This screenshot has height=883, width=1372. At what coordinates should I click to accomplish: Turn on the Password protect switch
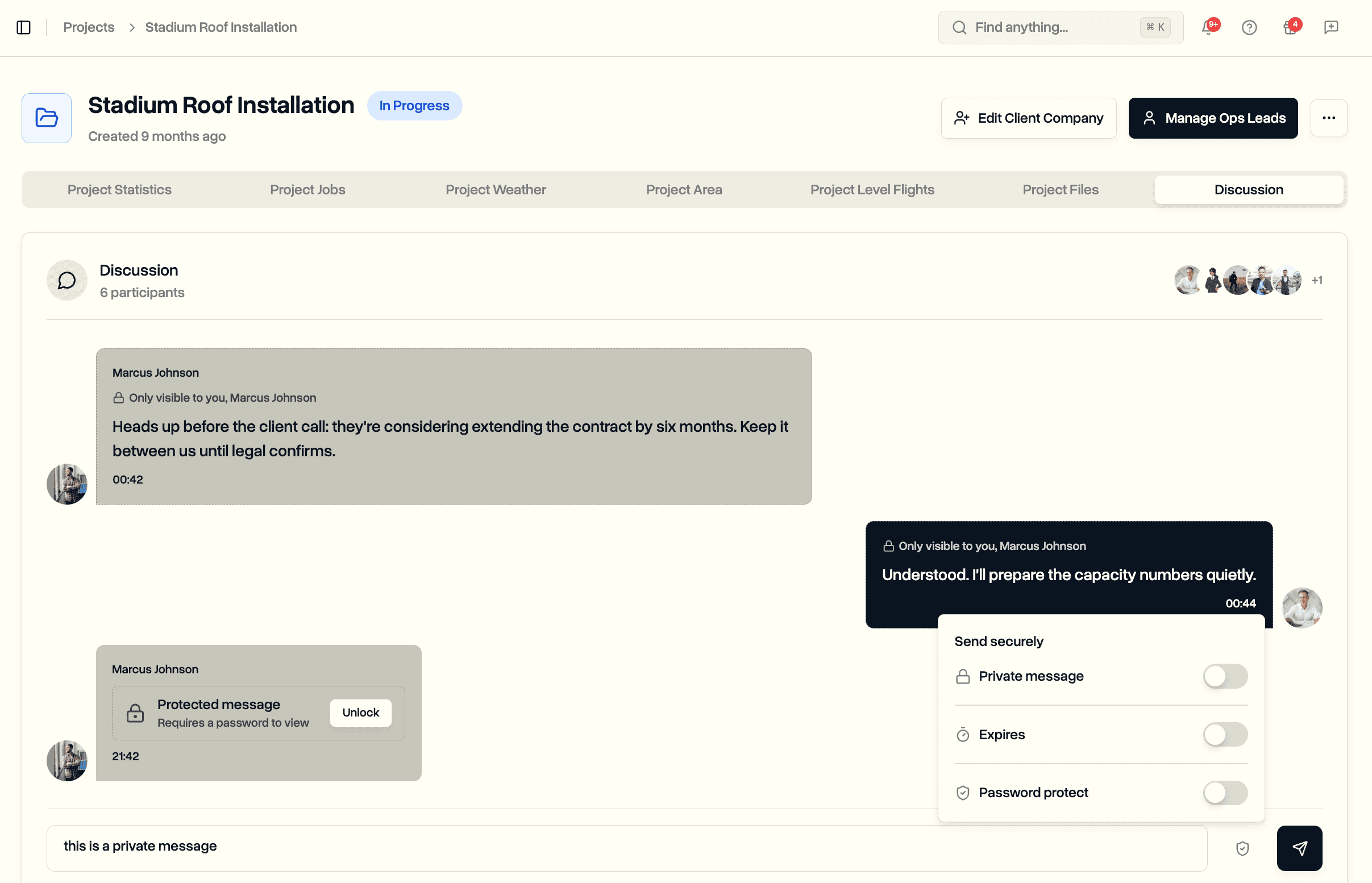pyautogui.click(x=1225, y=793)
